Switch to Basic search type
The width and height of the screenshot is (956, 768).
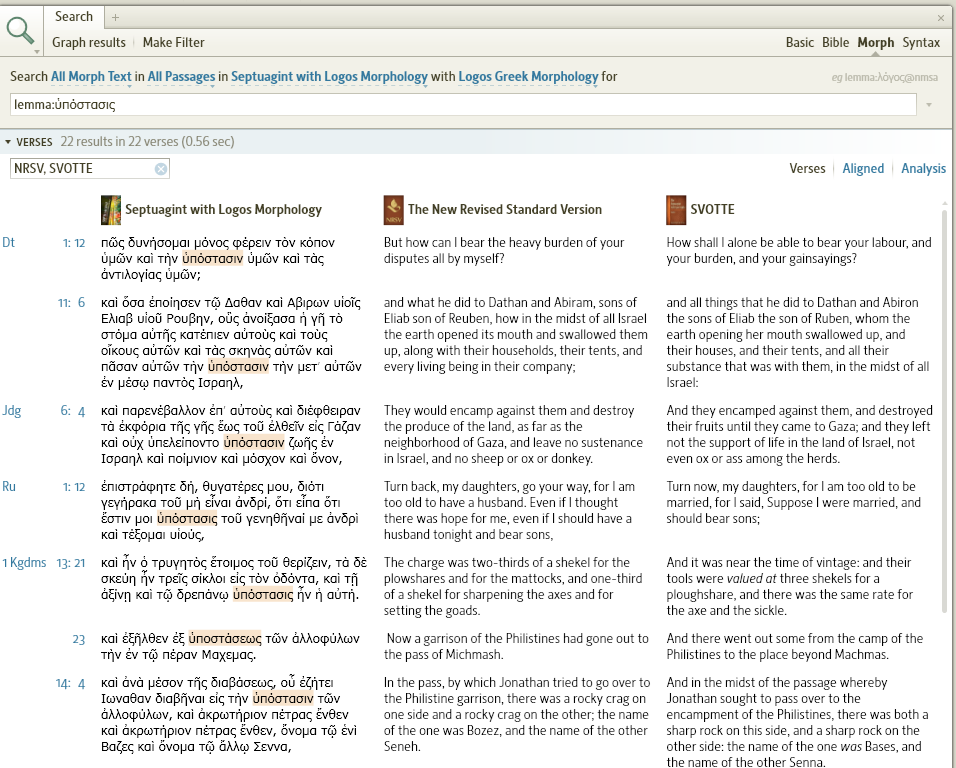coord(799,43)
